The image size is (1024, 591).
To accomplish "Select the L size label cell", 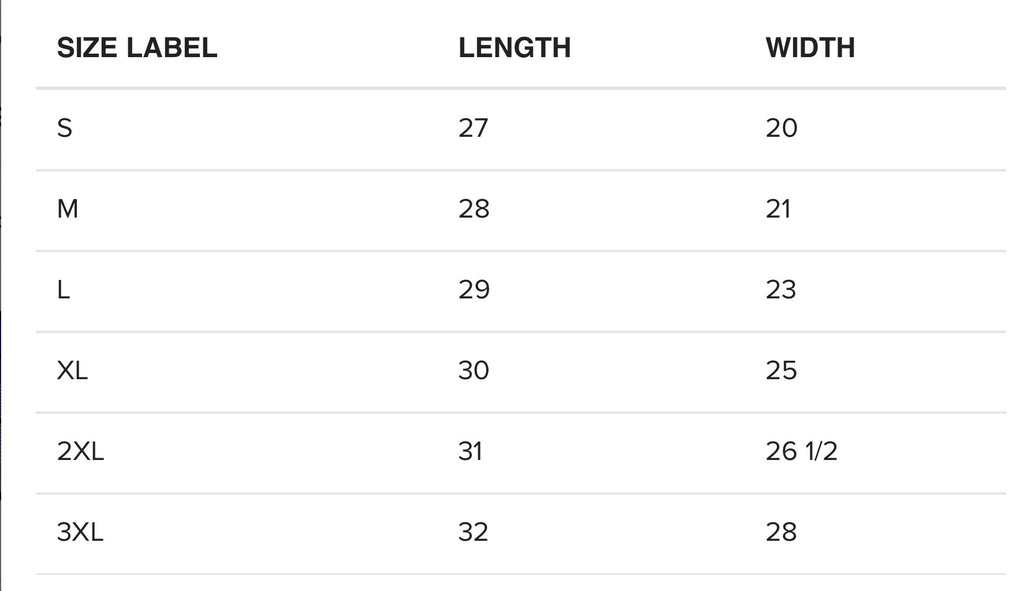I will 64,290.
